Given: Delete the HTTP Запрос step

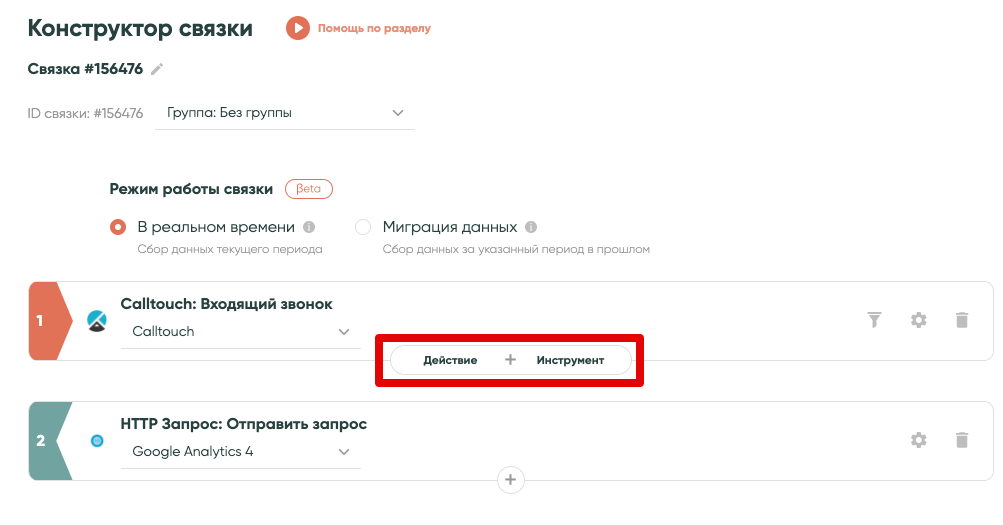Looking at the screenshot, I should tap(962, 440).
